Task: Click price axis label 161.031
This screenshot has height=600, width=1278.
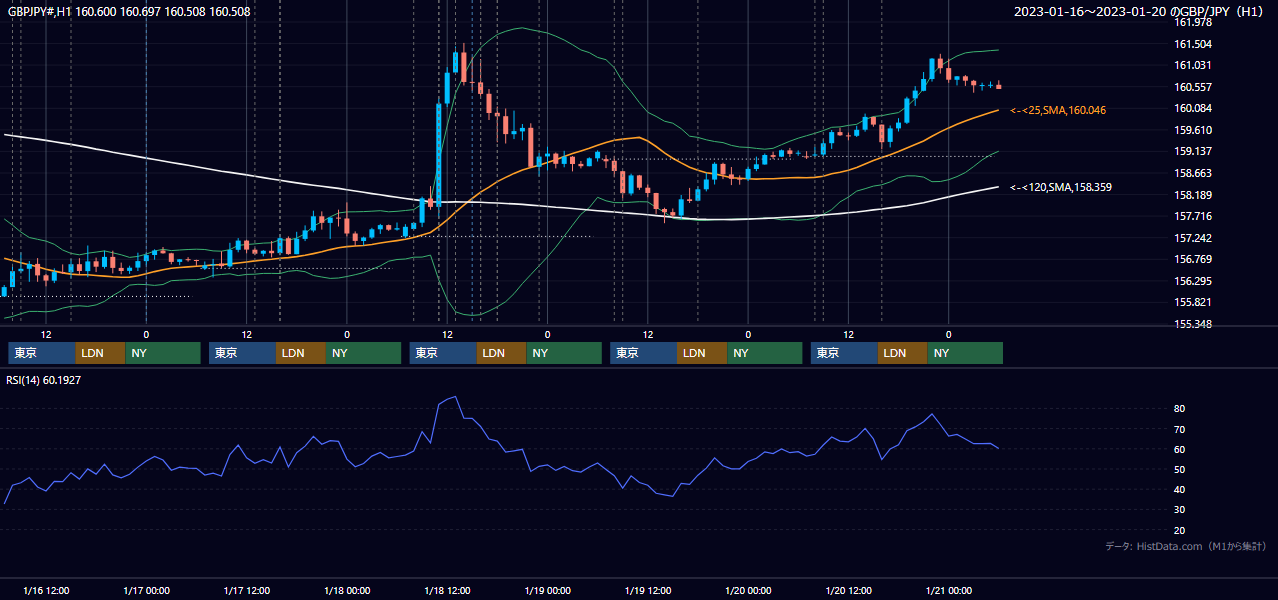Action: point(1193,65)
